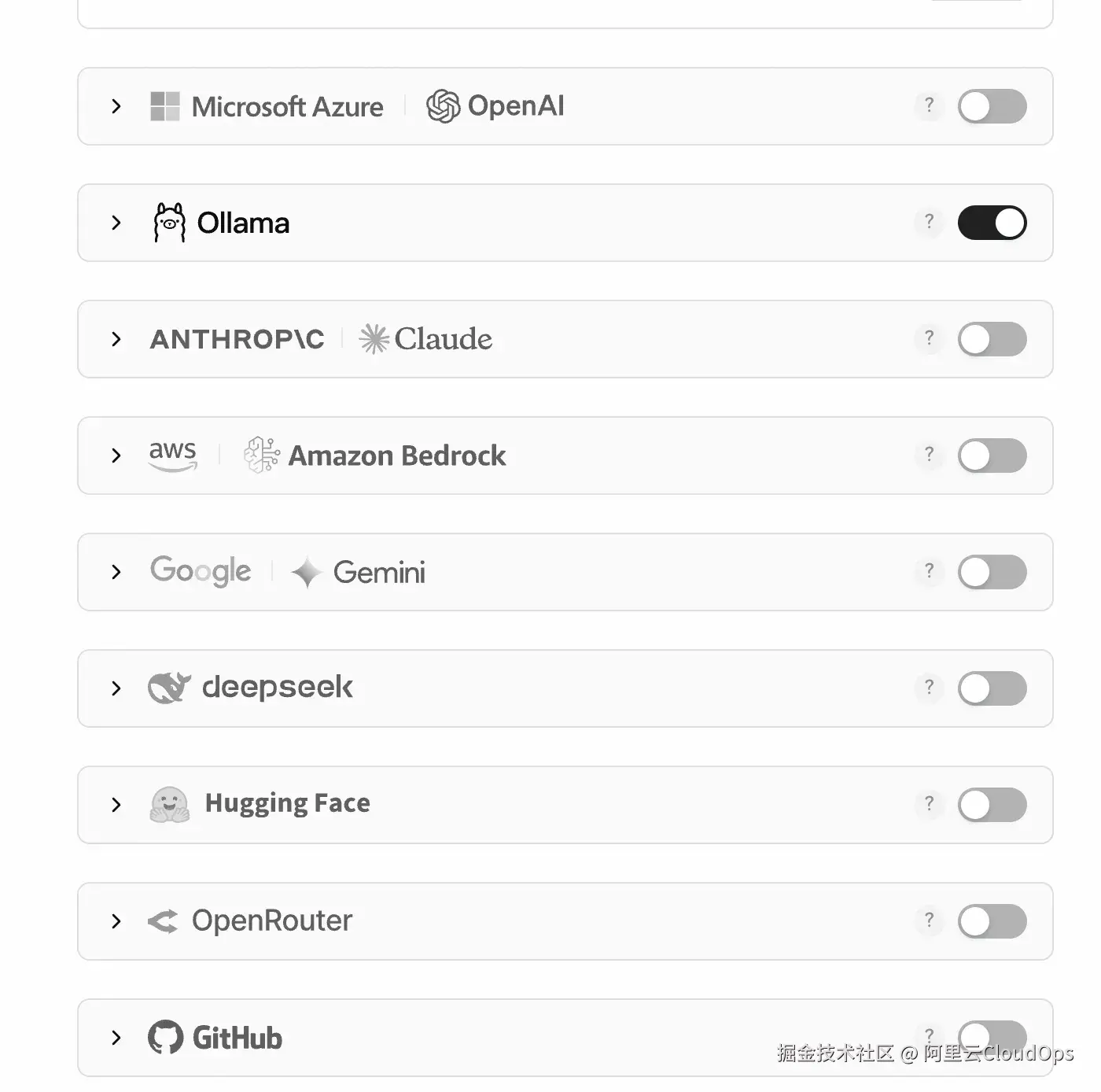Enable the Anthropic Claude toggle
Image resolution: width=1101 pixels, height=1092 pixels.
pyautogui.click(x=992, y=339)
